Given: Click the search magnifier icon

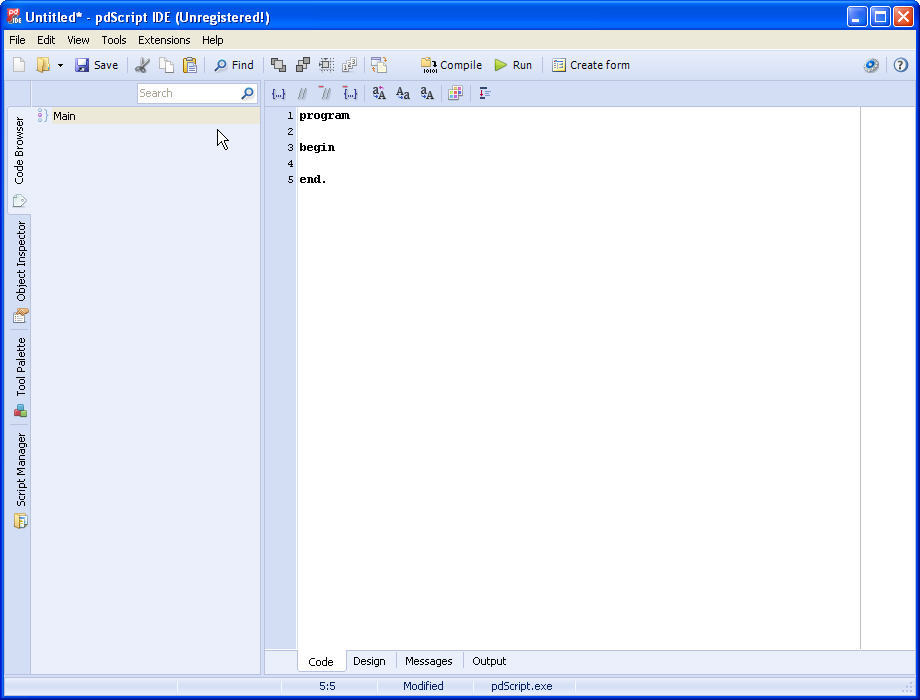Looking at the screenshot, I should tap(248, 93).
